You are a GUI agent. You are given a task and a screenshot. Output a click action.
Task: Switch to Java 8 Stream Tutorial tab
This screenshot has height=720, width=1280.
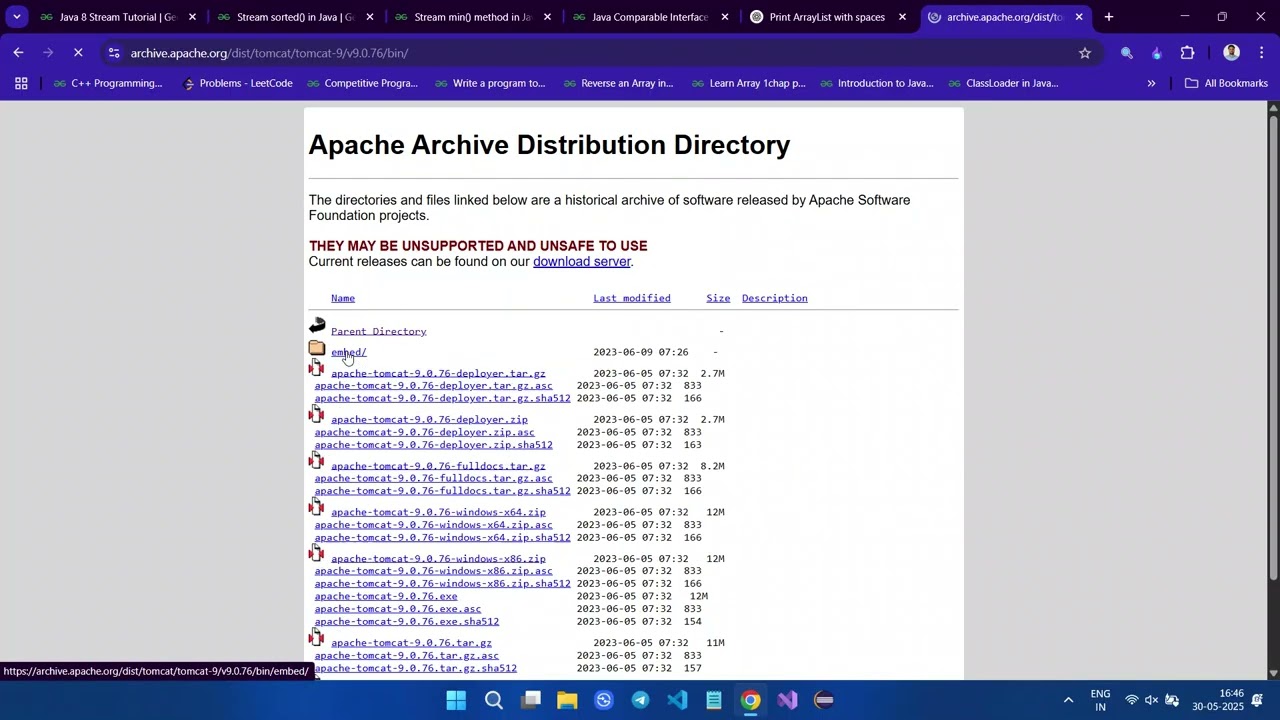click(107, 17)
